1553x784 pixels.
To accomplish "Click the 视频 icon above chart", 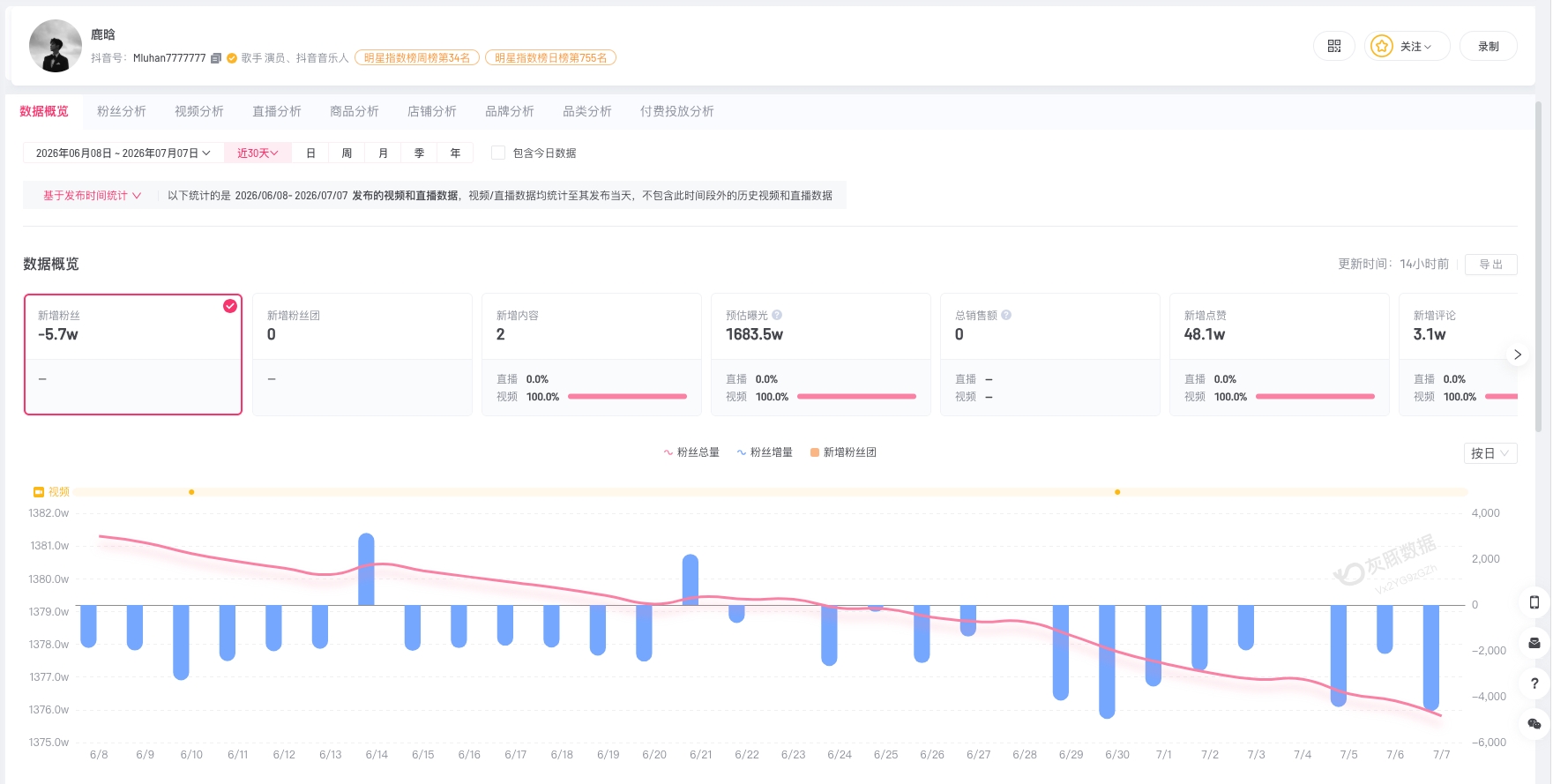I will (39, 492).
